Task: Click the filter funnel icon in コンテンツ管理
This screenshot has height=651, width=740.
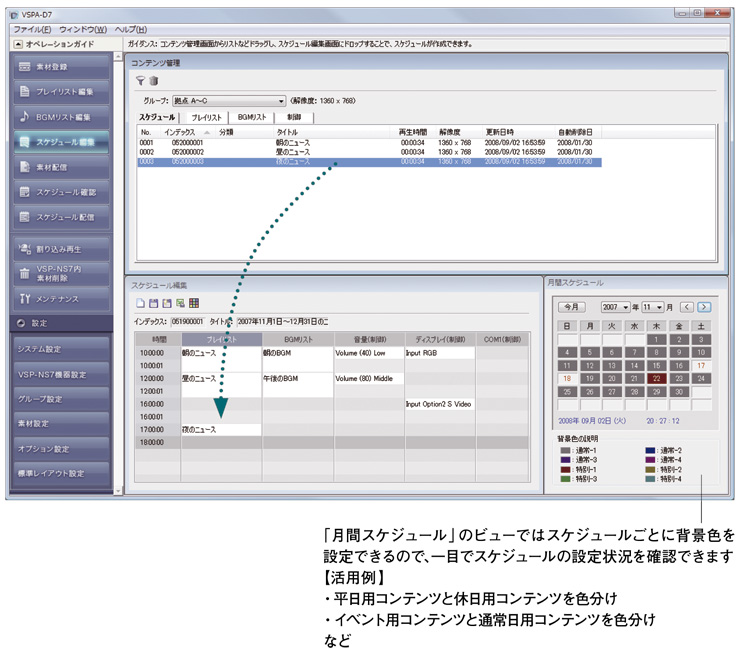Action: coord(141,81)
